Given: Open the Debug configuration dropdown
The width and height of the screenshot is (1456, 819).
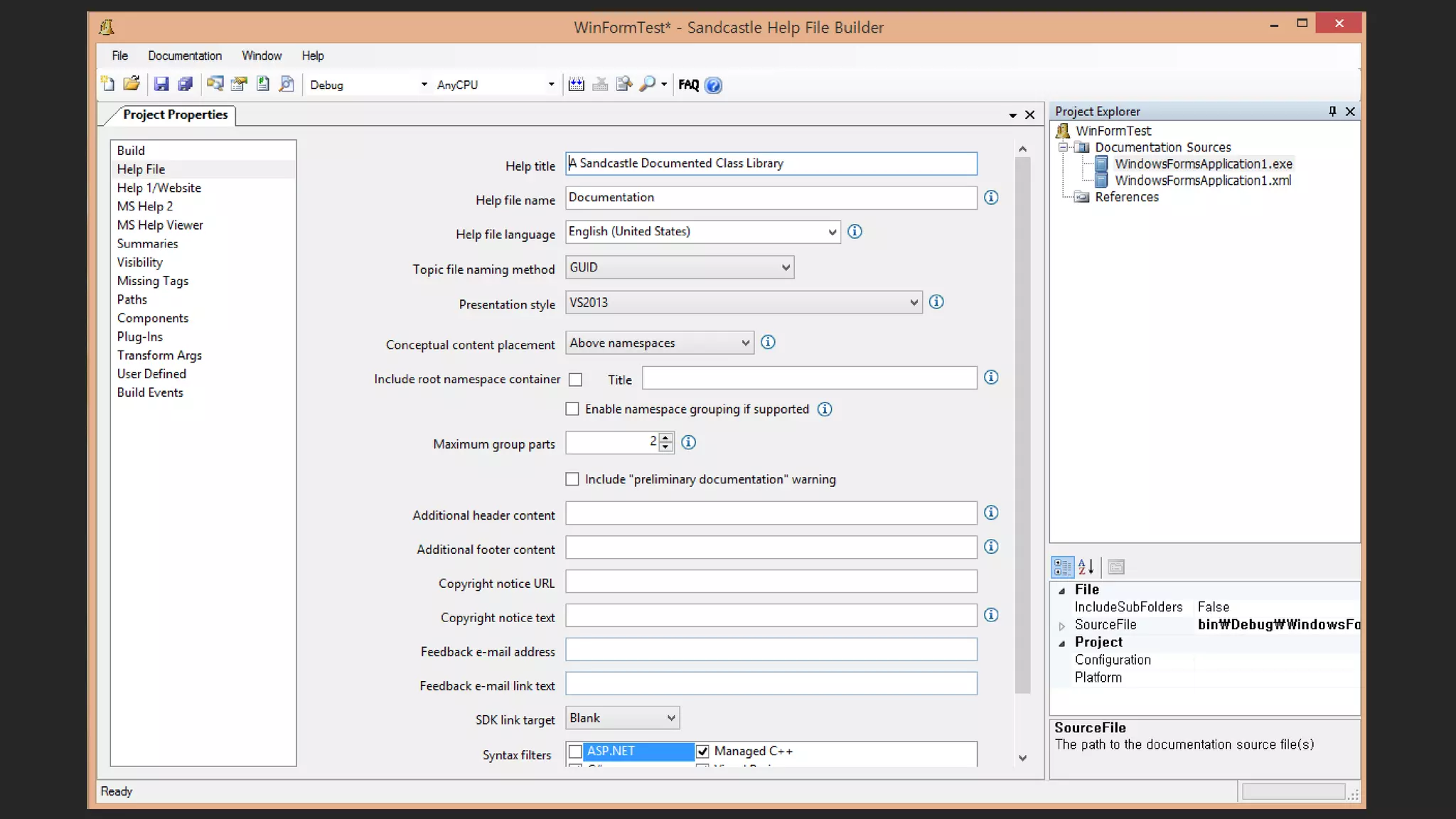Looking at the screenshot, I should point(424,85).
